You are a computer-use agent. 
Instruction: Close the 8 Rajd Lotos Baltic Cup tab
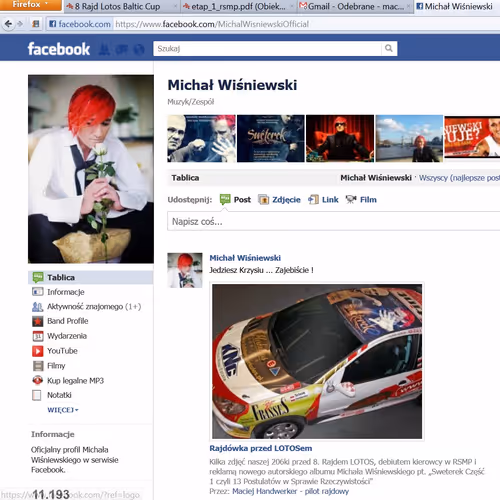(x=175, y=6)
